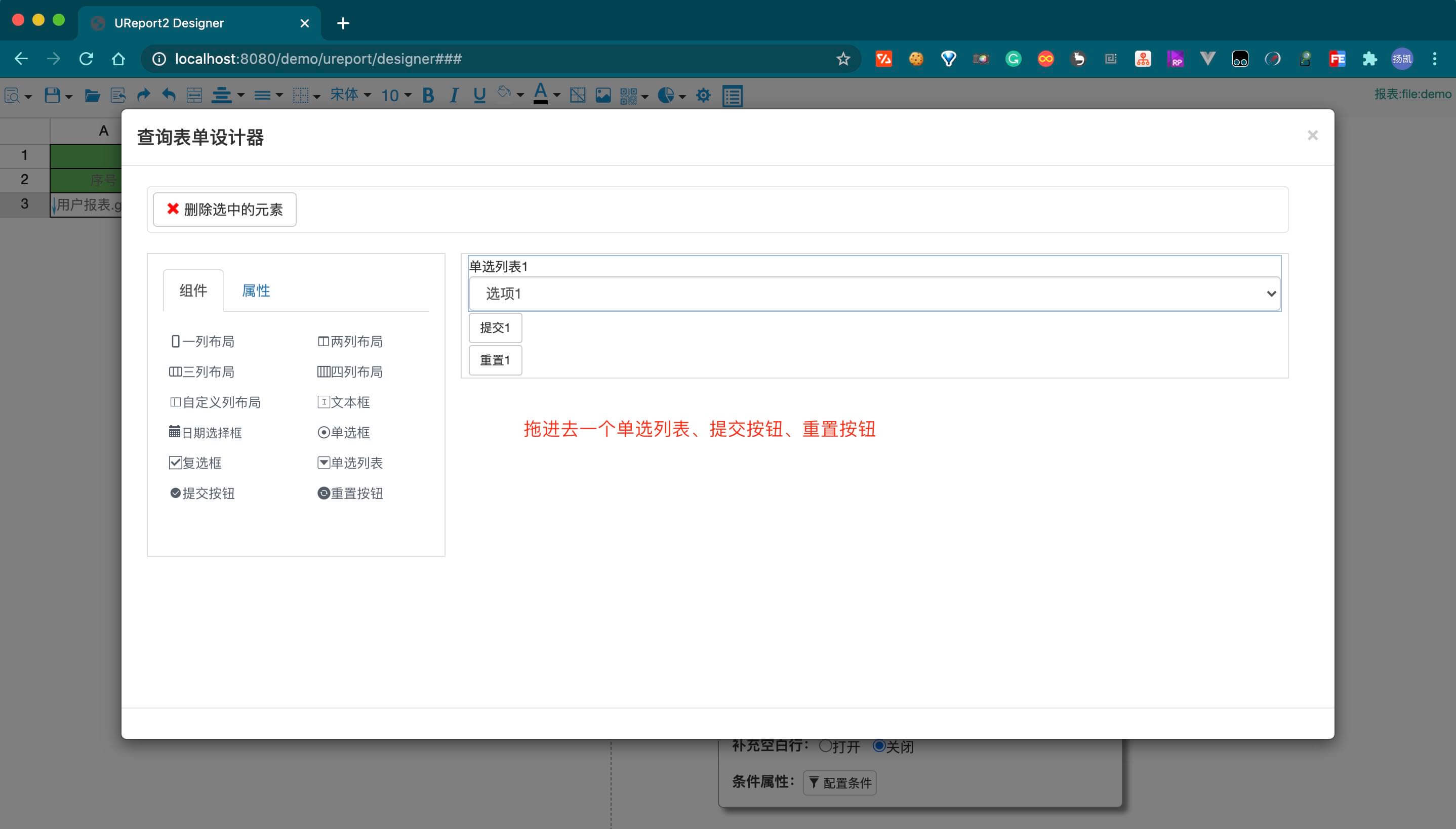Select the 打开 radio for 补充空白行
The width and height of the screenshot is (1456, 829).
(825, 745)
